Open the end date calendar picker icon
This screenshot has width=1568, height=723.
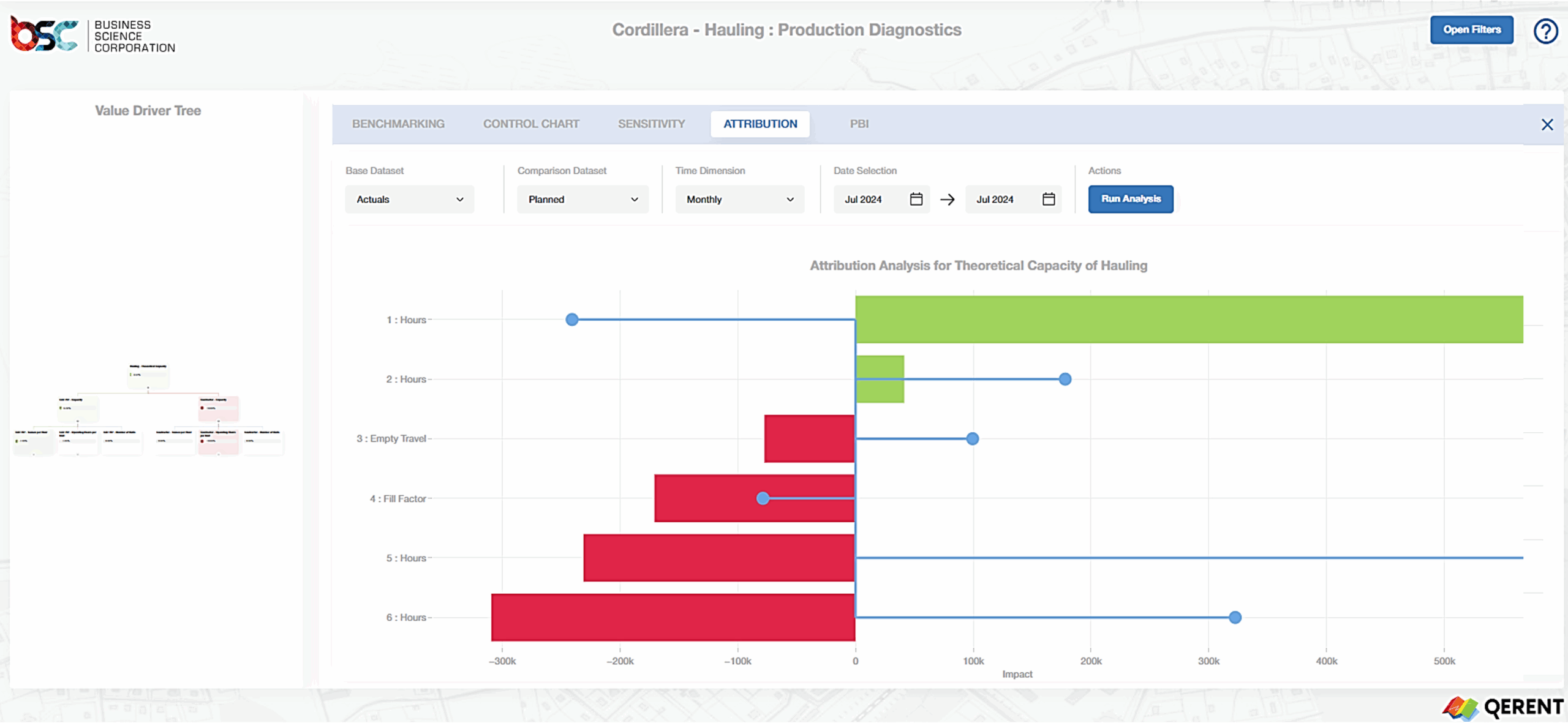click(x=1049, y=199)
